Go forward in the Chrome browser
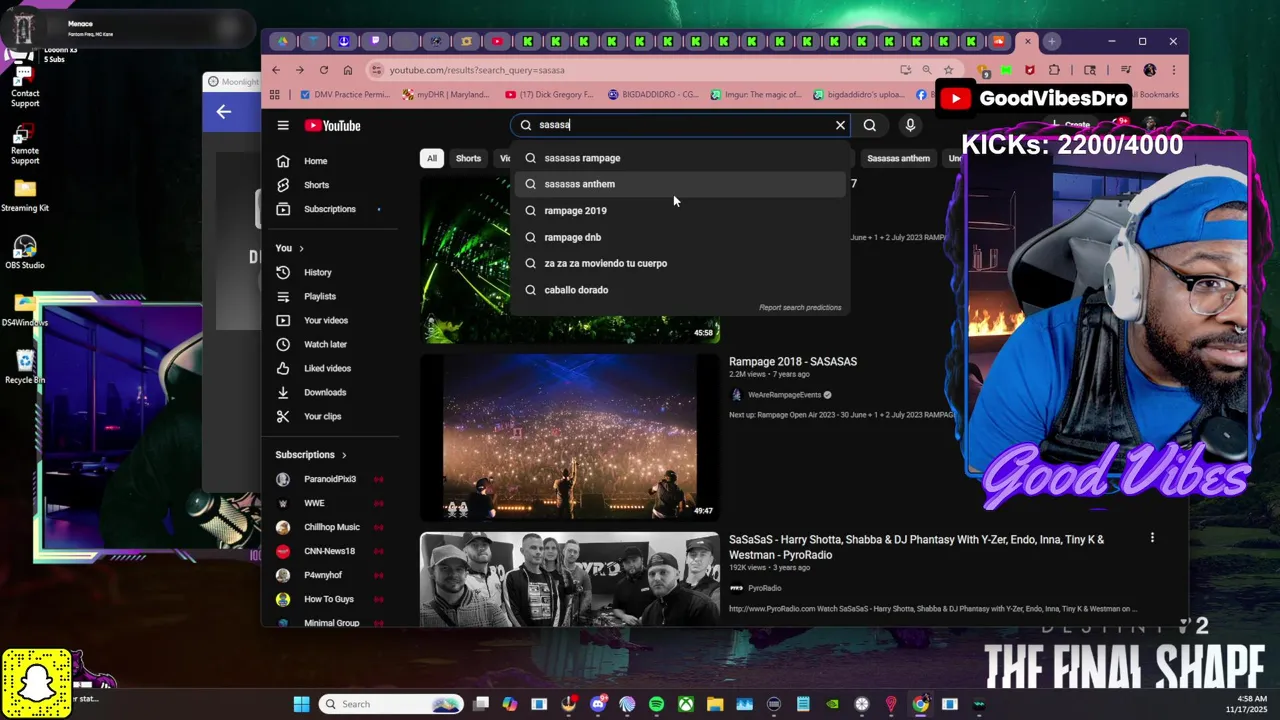This screenshot has height=720, width=1280. click(x=299, y=70)
